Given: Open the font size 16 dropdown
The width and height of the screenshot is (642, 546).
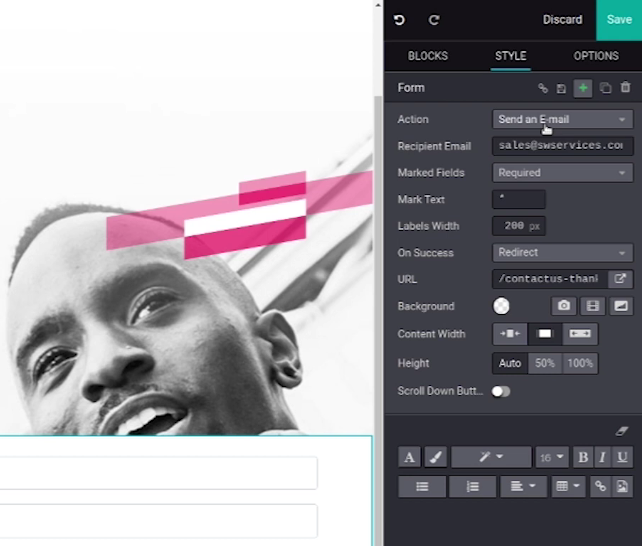Looking at the screenshot, I should pos(552,457).
